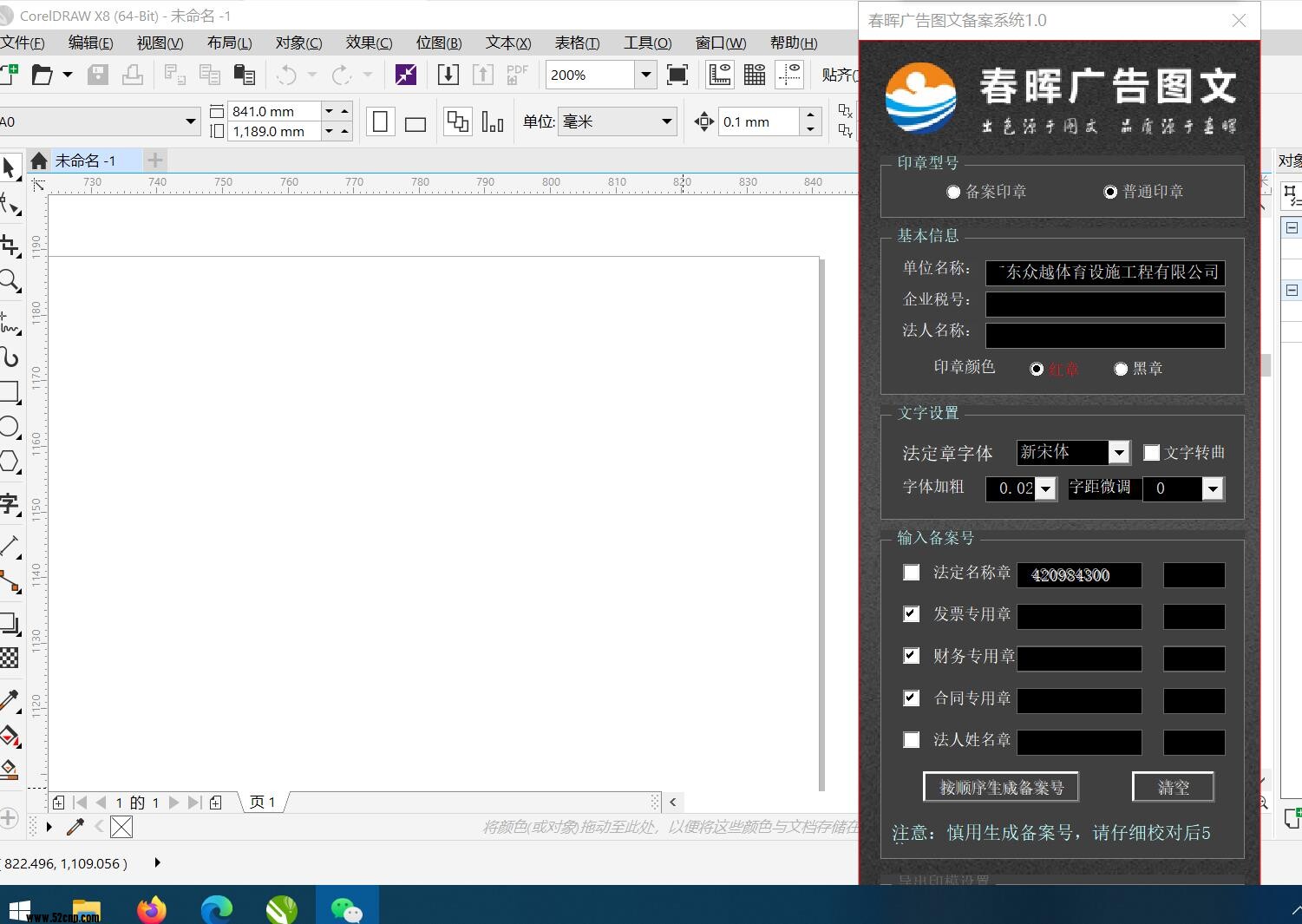Click the Export icon with up arrow
Viewport: 1302px width, 924px height.
[x=482, y=75]
